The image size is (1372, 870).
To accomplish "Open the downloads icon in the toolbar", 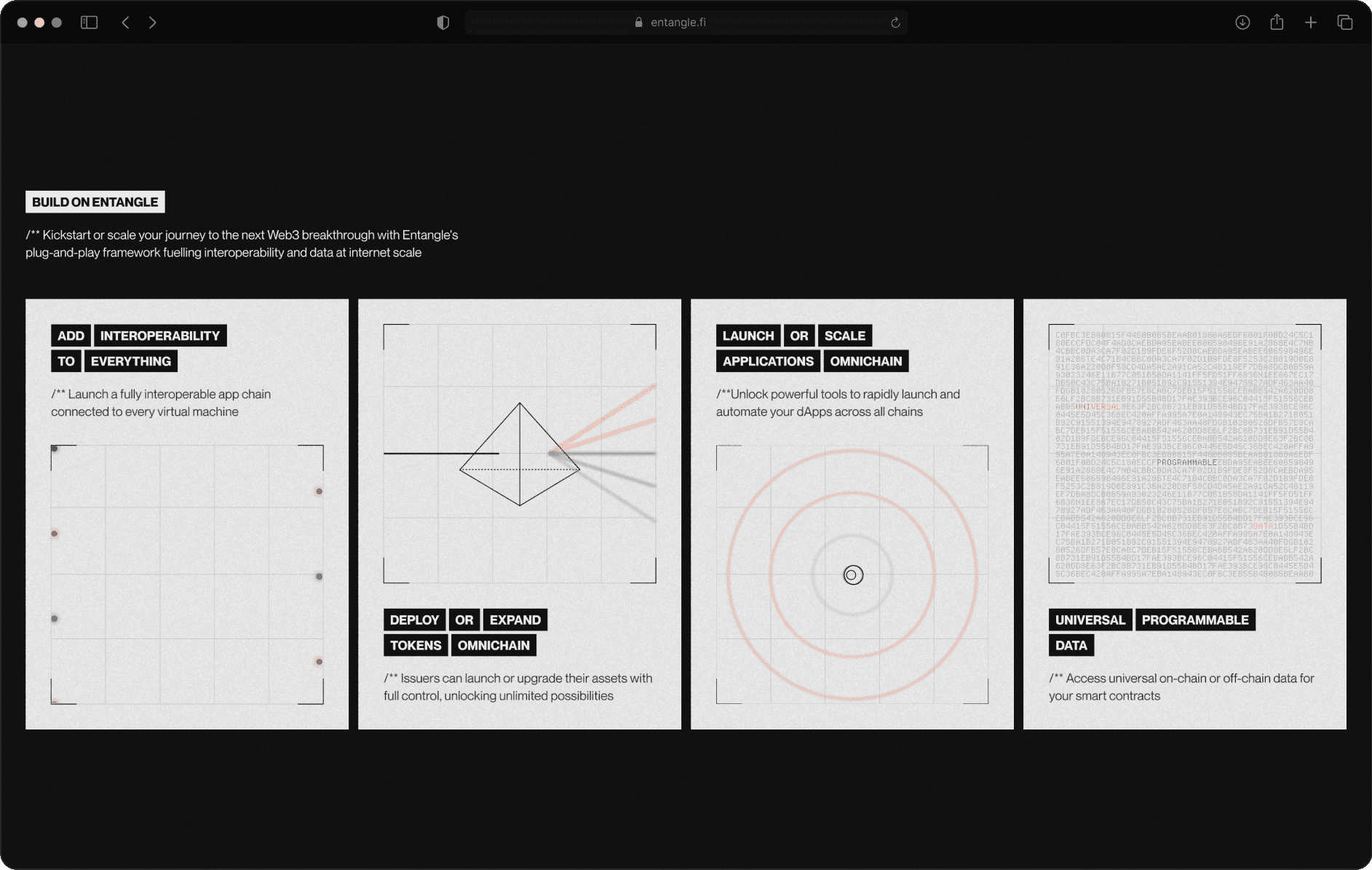I will [1242, 23].
